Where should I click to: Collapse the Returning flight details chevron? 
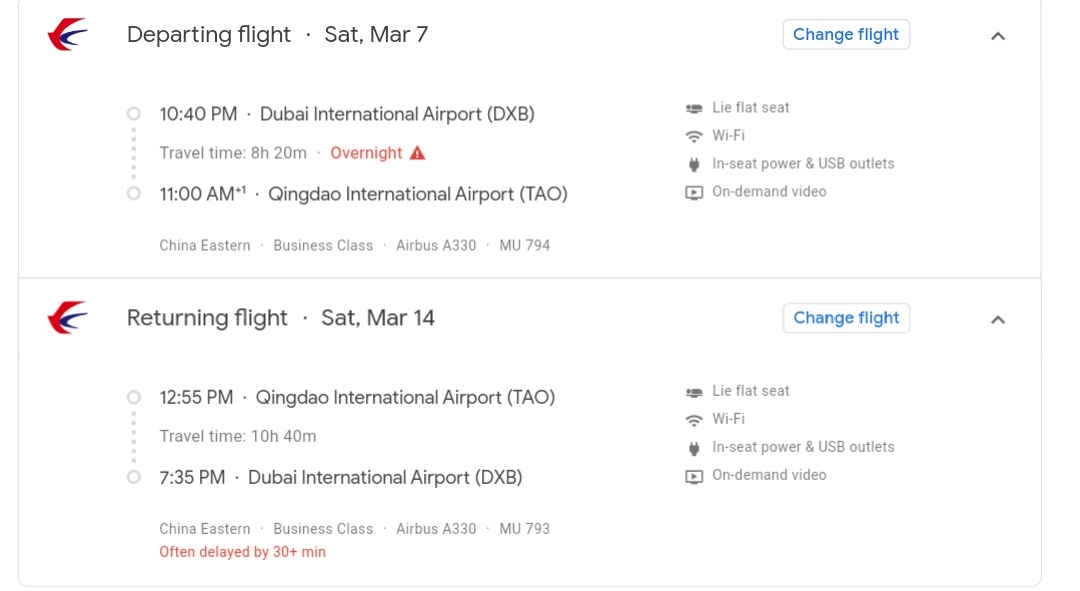[997, 319]
